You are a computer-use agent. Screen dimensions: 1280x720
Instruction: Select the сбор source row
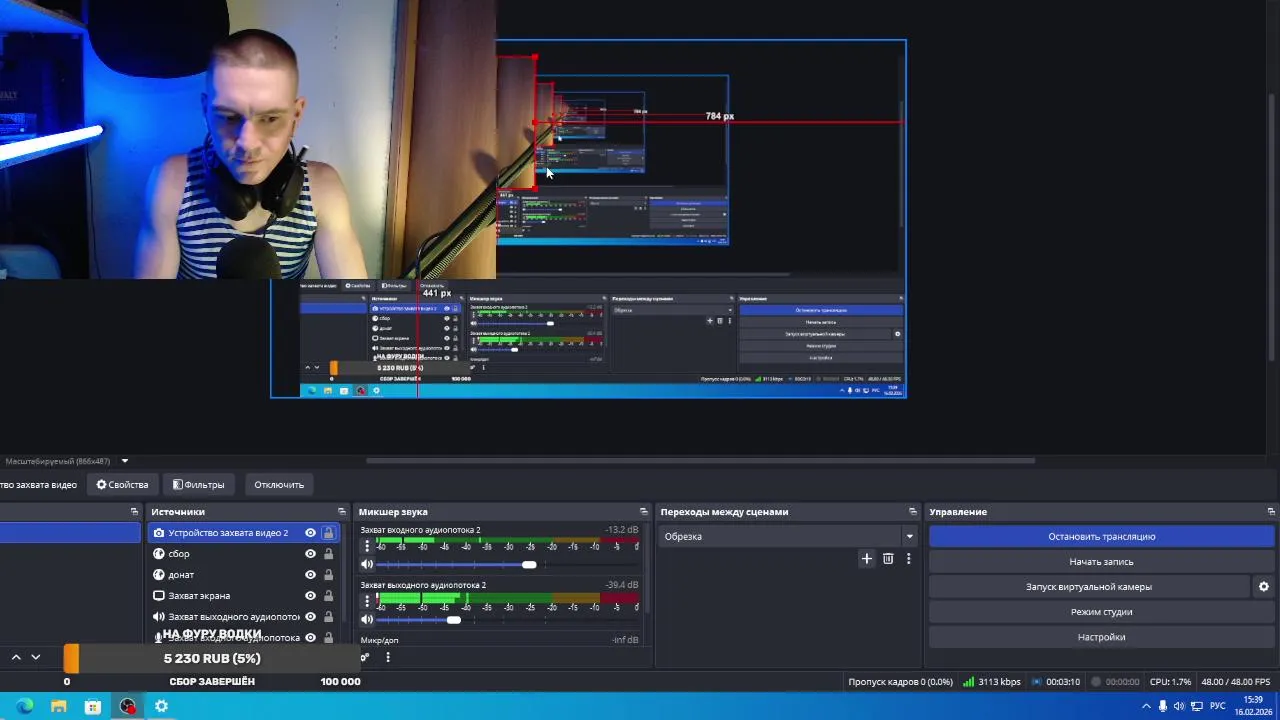coord(244,554)
